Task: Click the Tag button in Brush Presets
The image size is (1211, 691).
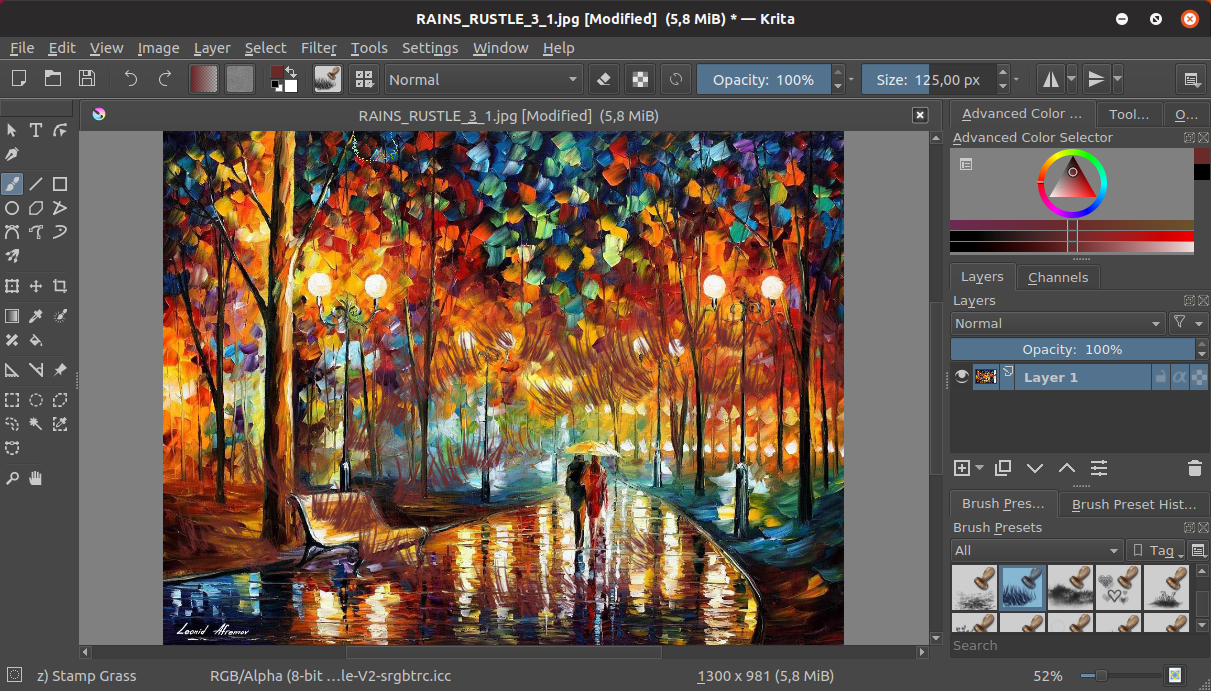Action: pyautogui.click(x=1155, y=550)
